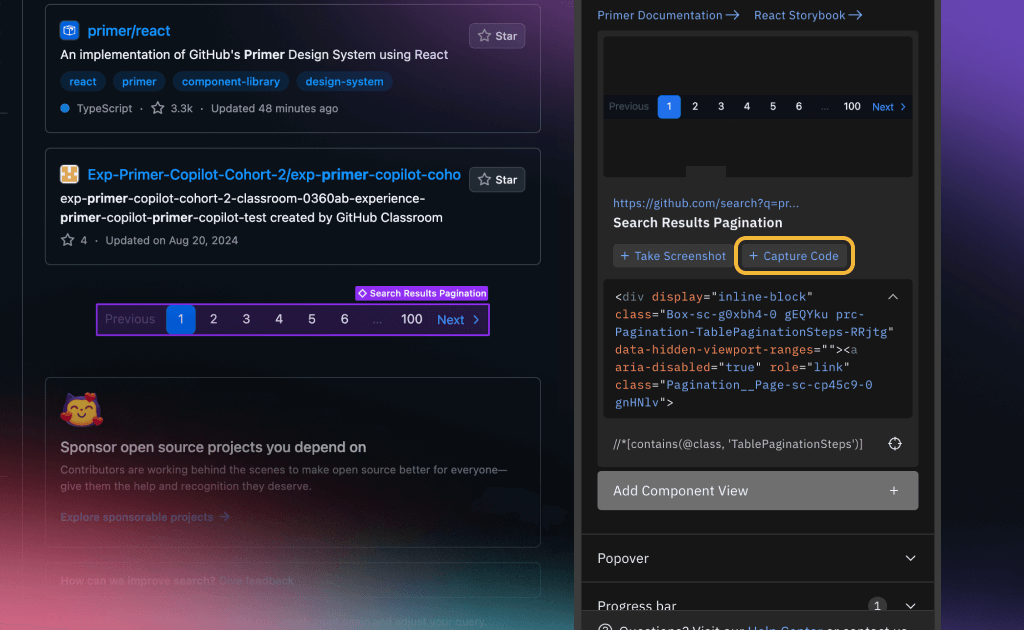This screenshot has width=1024, height=630.
Task: Collapse the captured code block chevron
Action: pos(893,297)
